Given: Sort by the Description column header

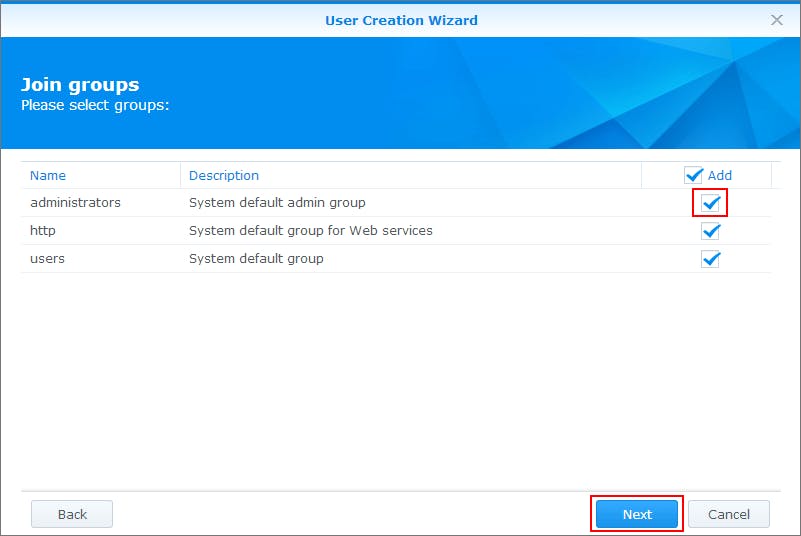Looking at the screenshot, I should click(224, 175).
